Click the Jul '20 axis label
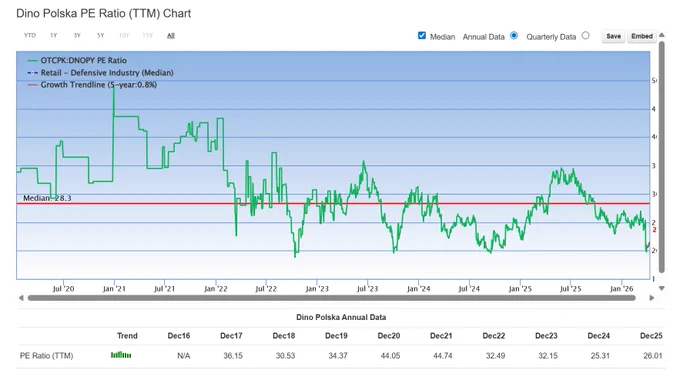 (x=63, y=288)
